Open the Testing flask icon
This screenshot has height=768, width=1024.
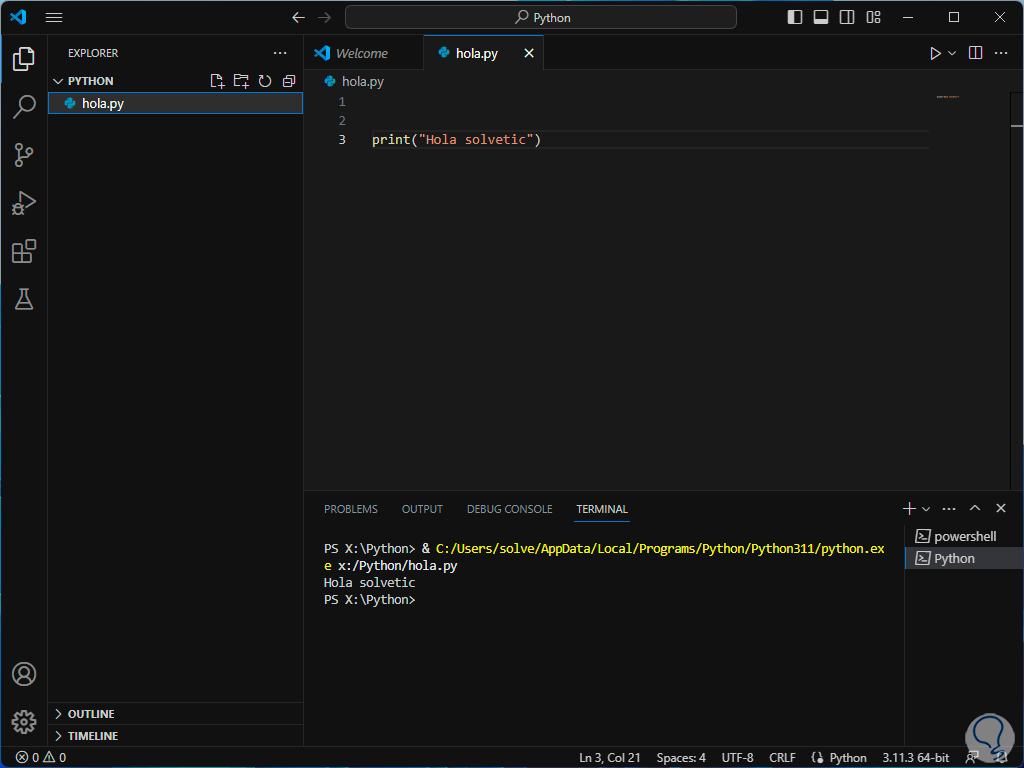24,299
